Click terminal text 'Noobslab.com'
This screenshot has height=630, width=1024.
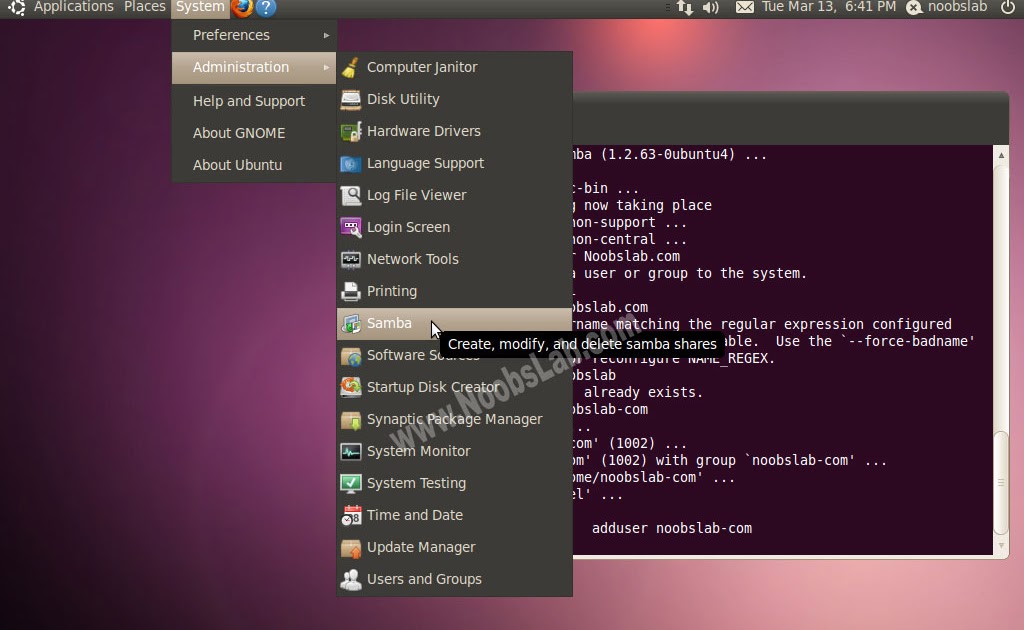pos(632,257)
